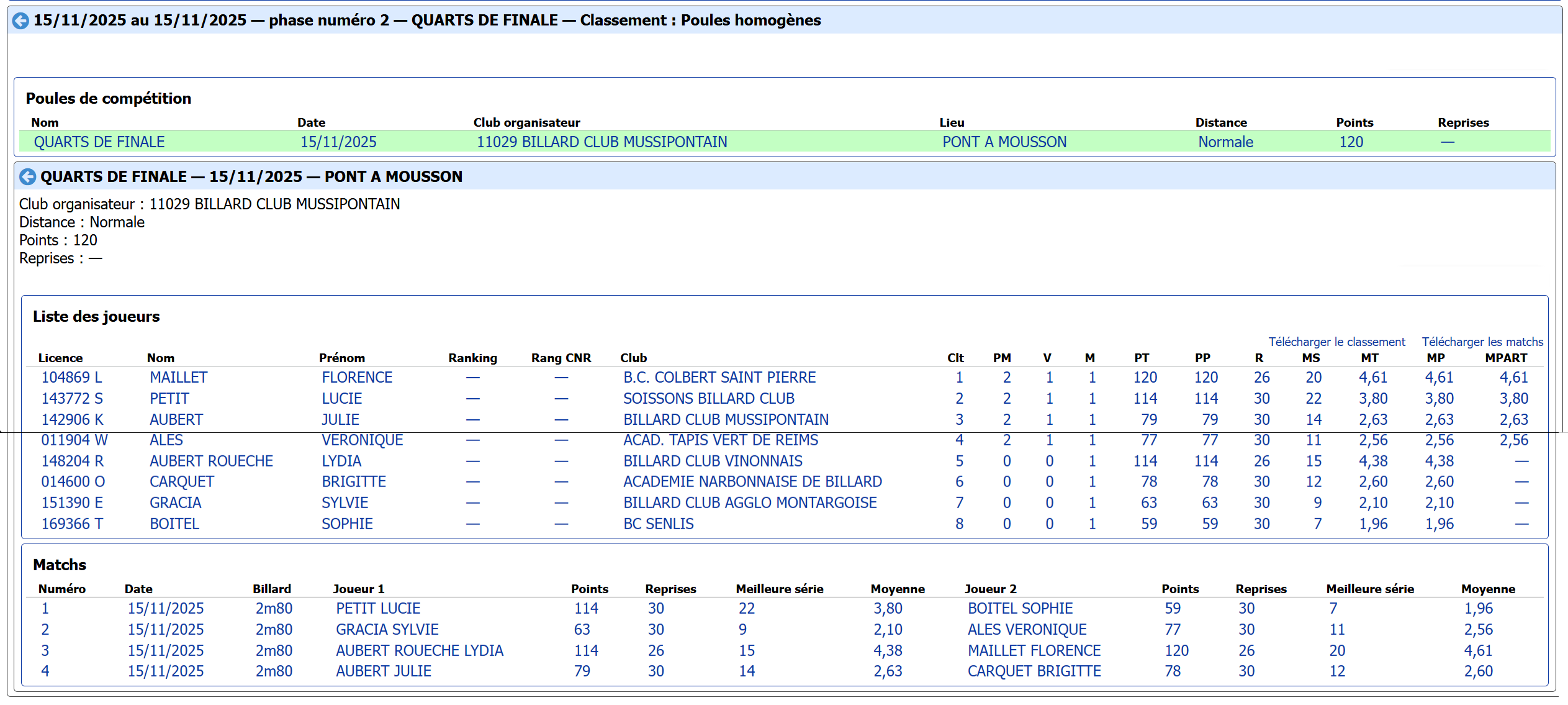Open CARQUET BRIGITTE in match 4

1034,671
